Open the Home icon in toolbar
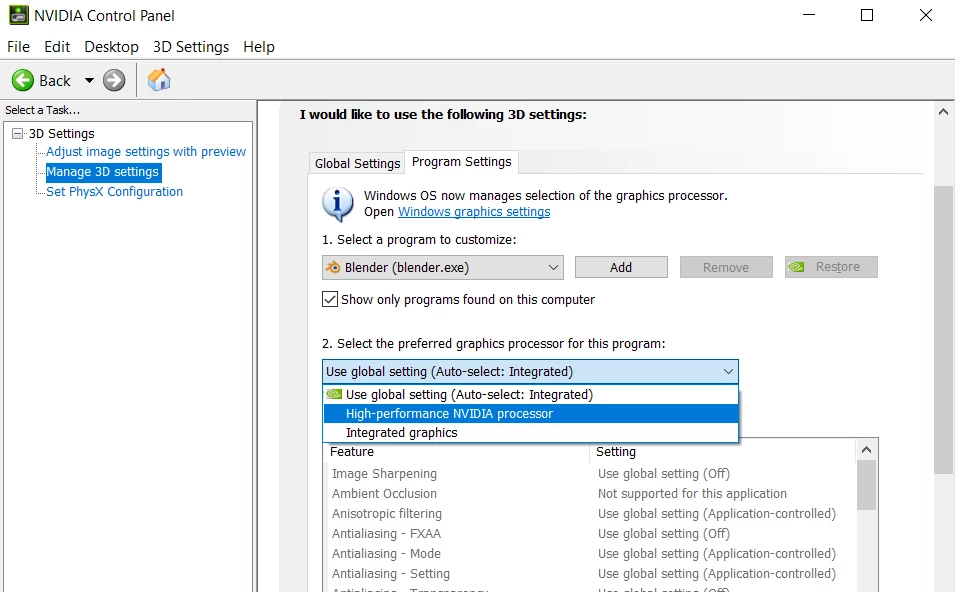The height and width of the screenshot is (592, 955). (159, 80)
